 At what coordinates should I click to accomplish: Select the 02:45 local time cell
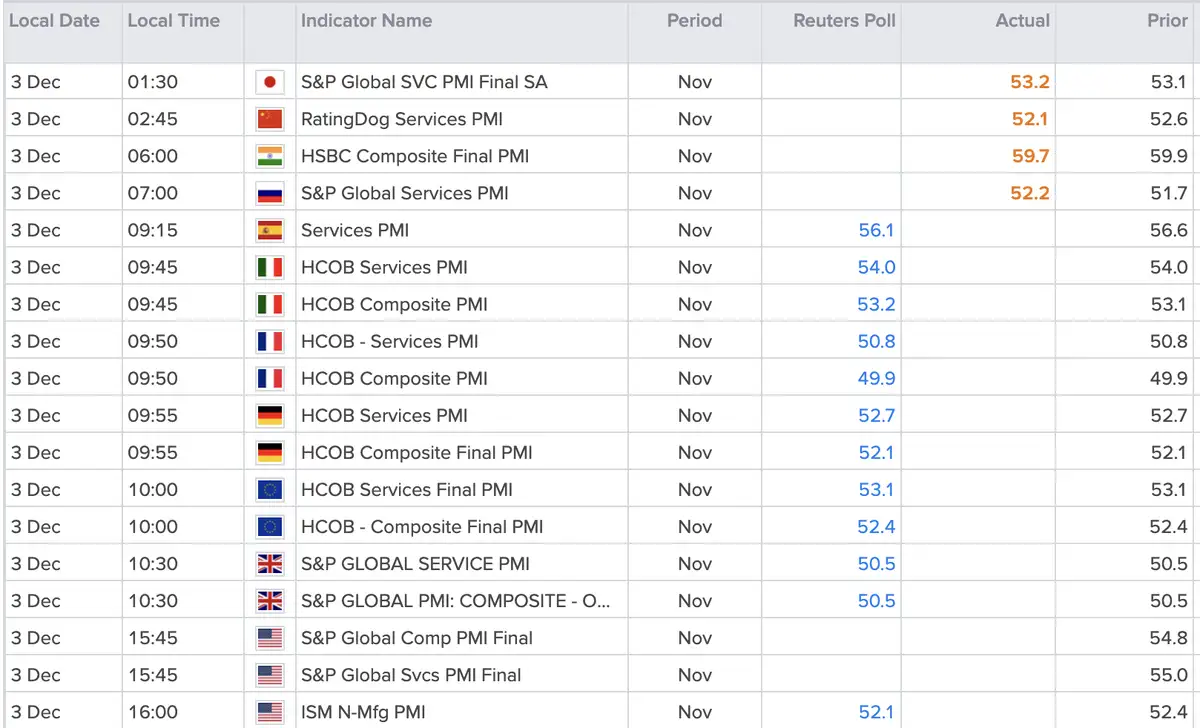pos(152,119)
